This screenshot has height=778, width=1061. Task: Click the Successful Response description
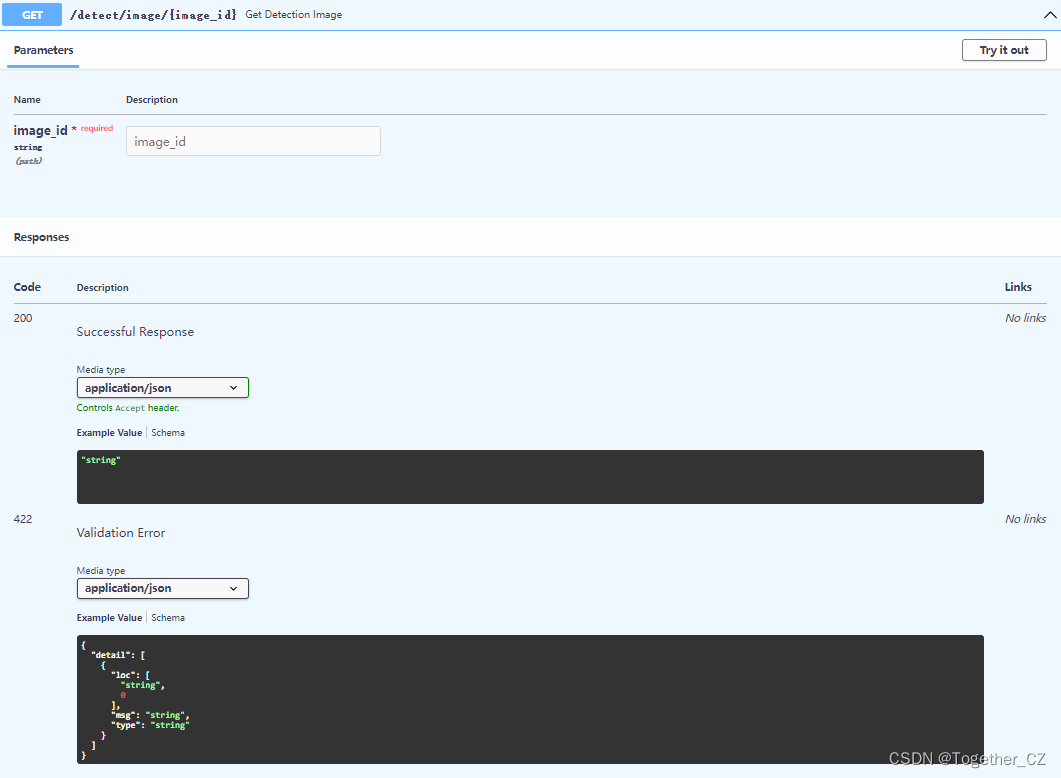coord(135,331)
